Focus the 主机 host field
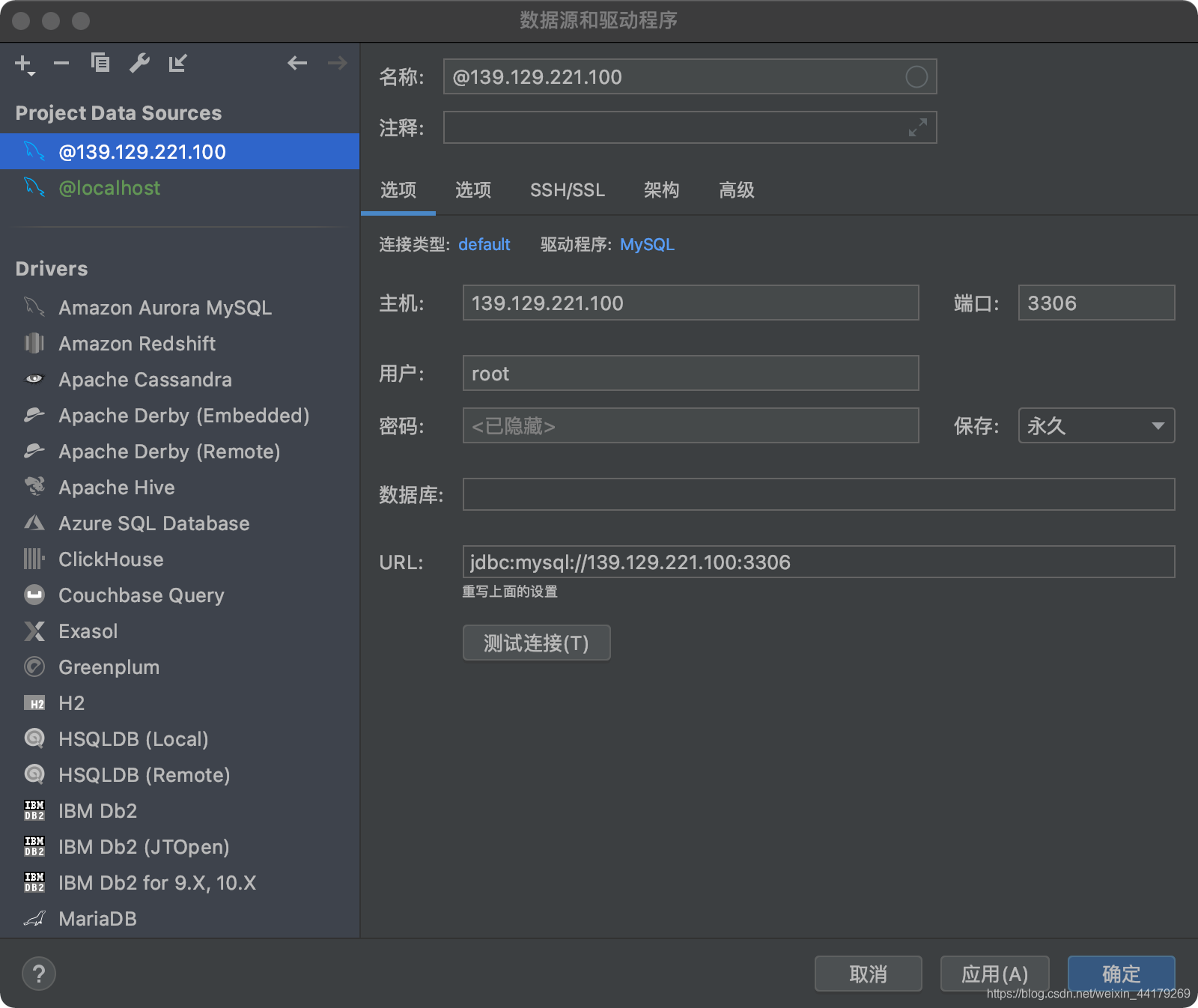1198x1008 pixels. tap(690, 303)
